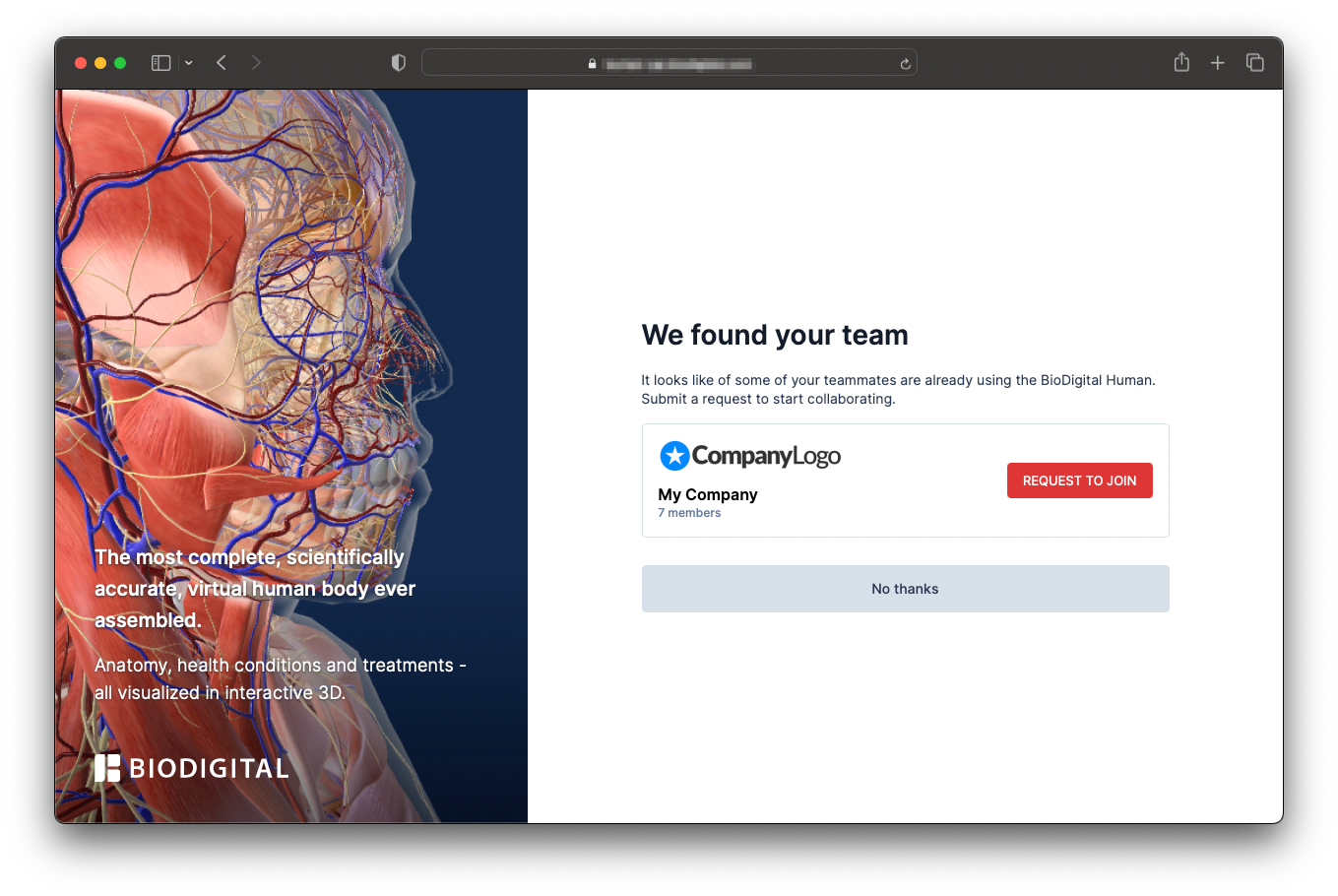This screenshot has width=1338, height=896.
Task: Focus the Safari address bar
Action: 669,63
